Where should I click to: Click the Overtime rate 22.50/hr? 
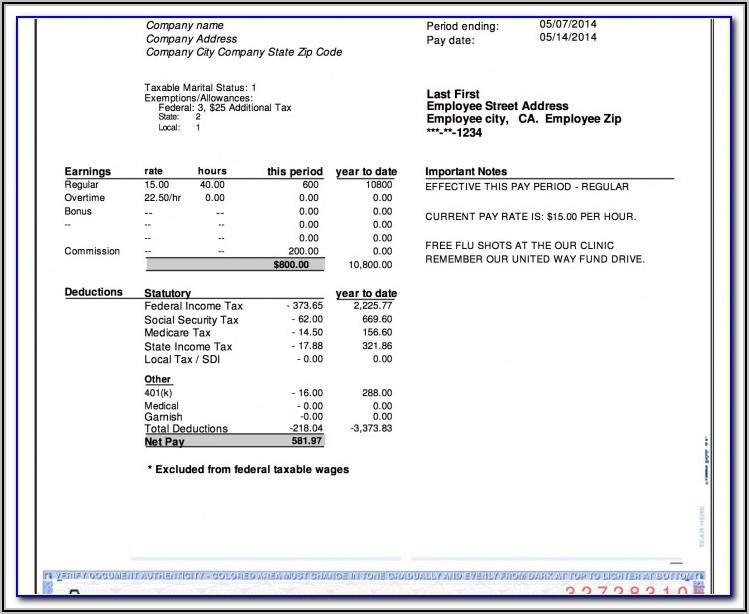point(162,198)
